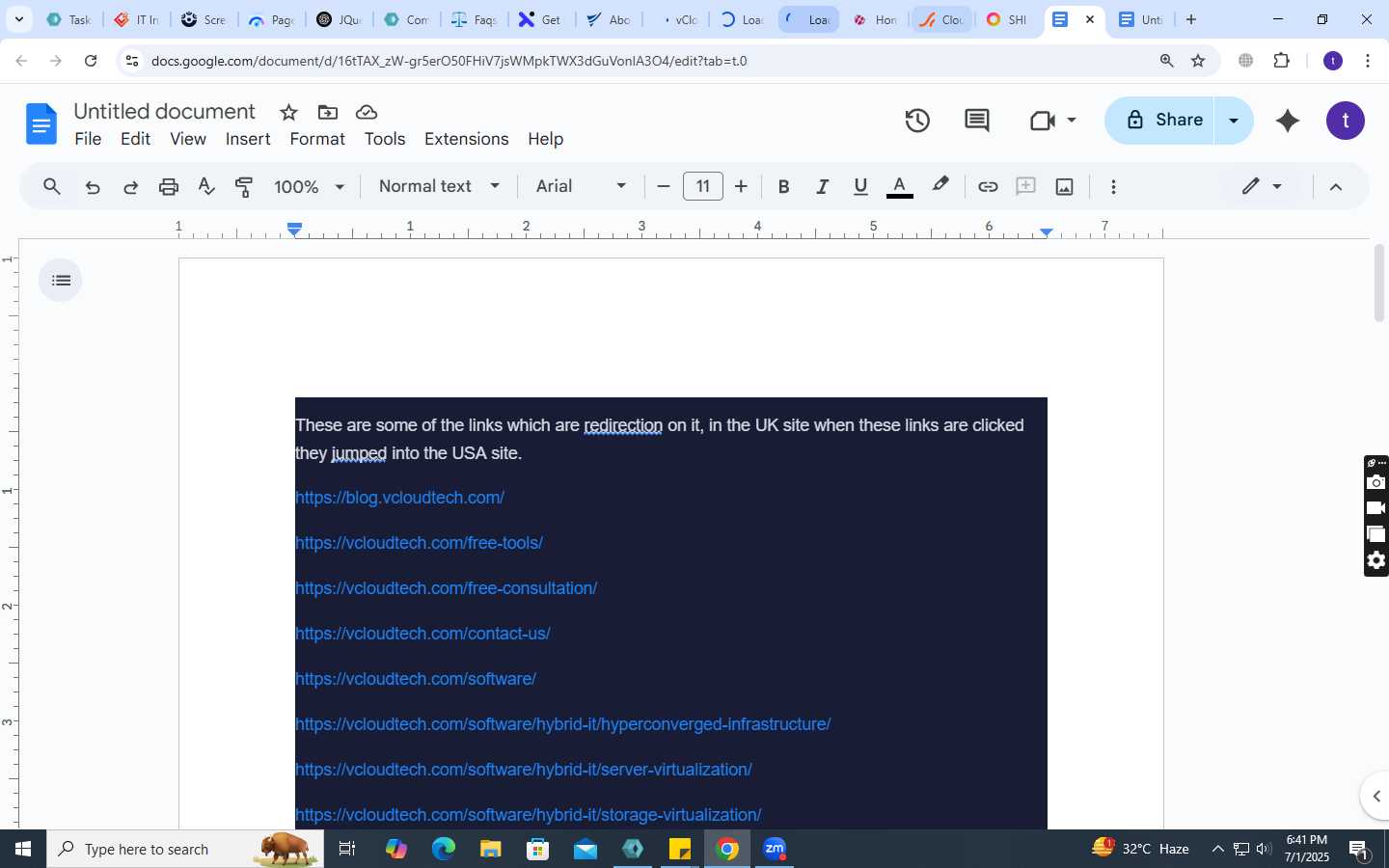This screenshot has width=1389, height=868.
Task: Click the document vertical scrollbar
Action: click(1379, 284)
